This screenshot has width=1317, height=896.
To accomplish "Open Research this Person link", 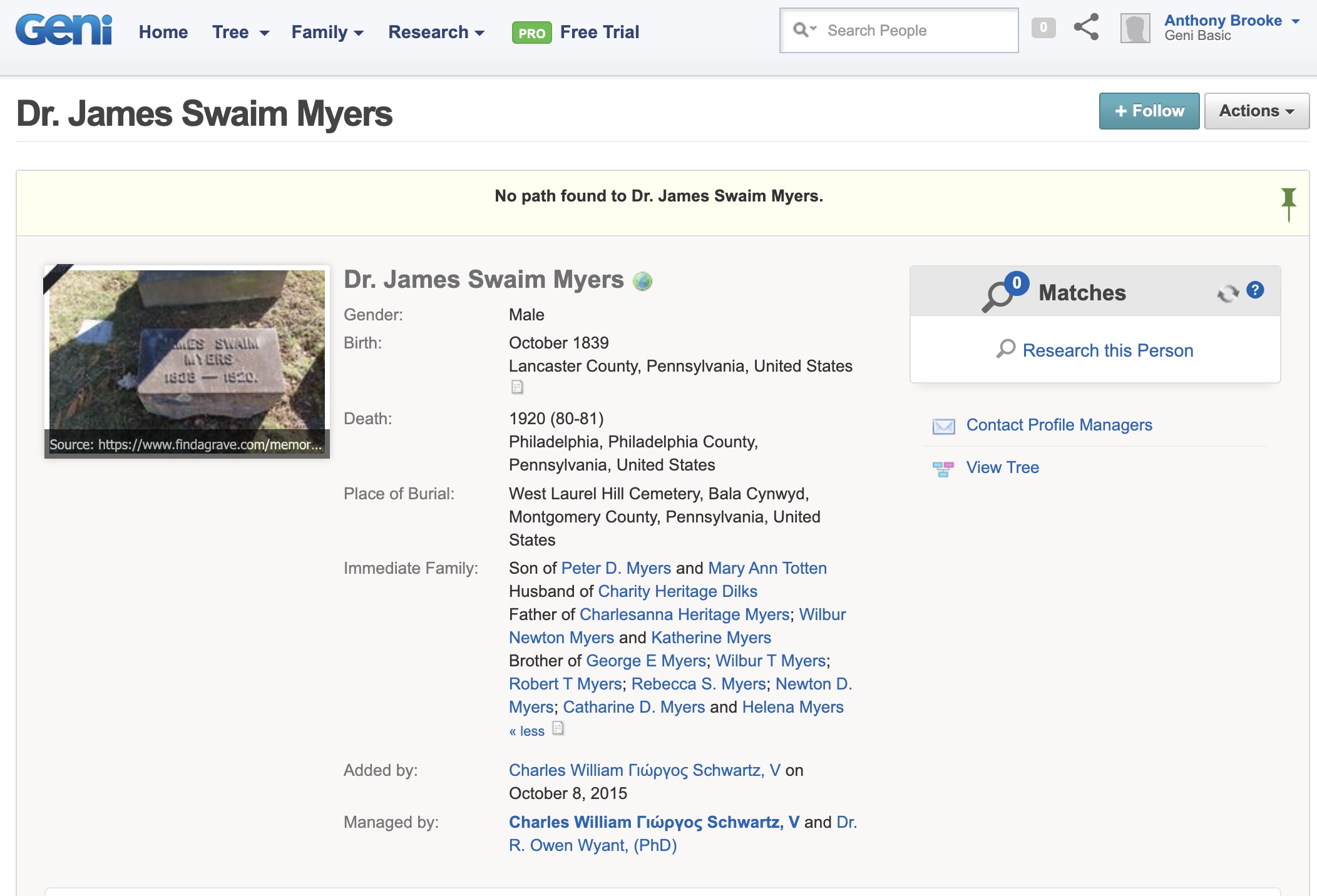I will pyautogui.click(x=1107, y=350).
